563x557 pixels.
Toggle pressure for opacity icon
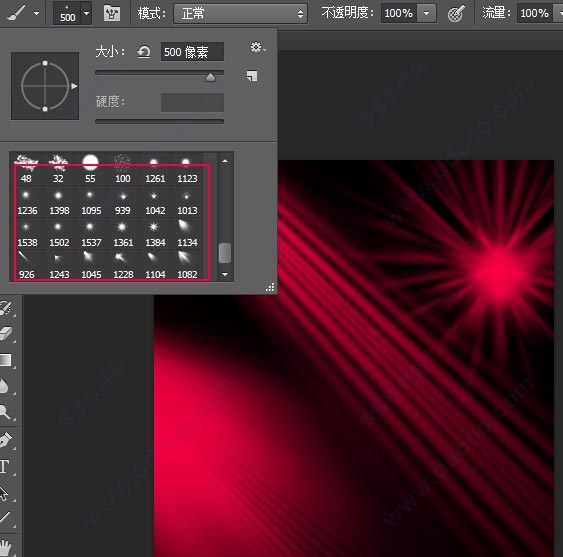tap(456, 14)
